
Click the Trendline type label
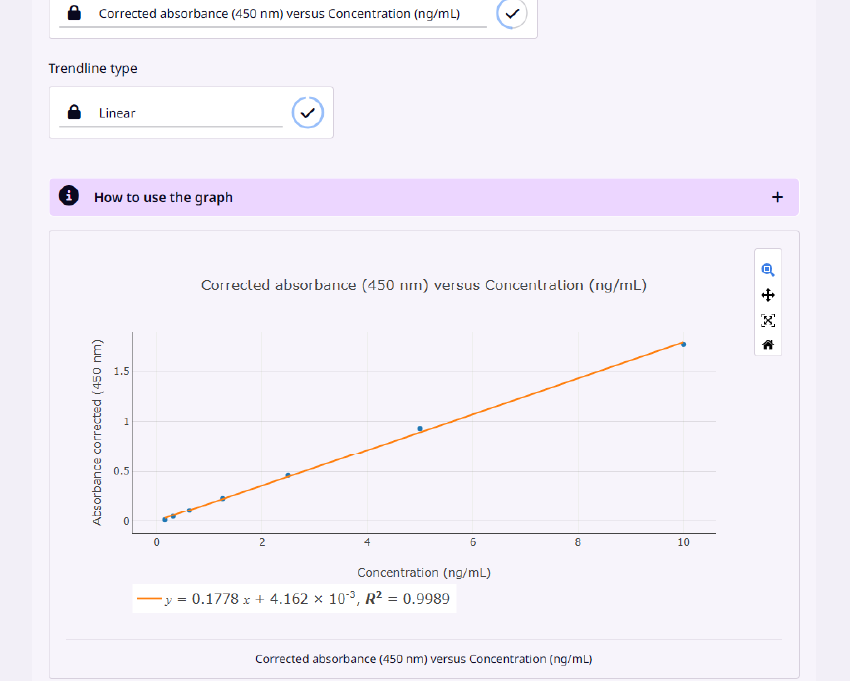(93, 68)
